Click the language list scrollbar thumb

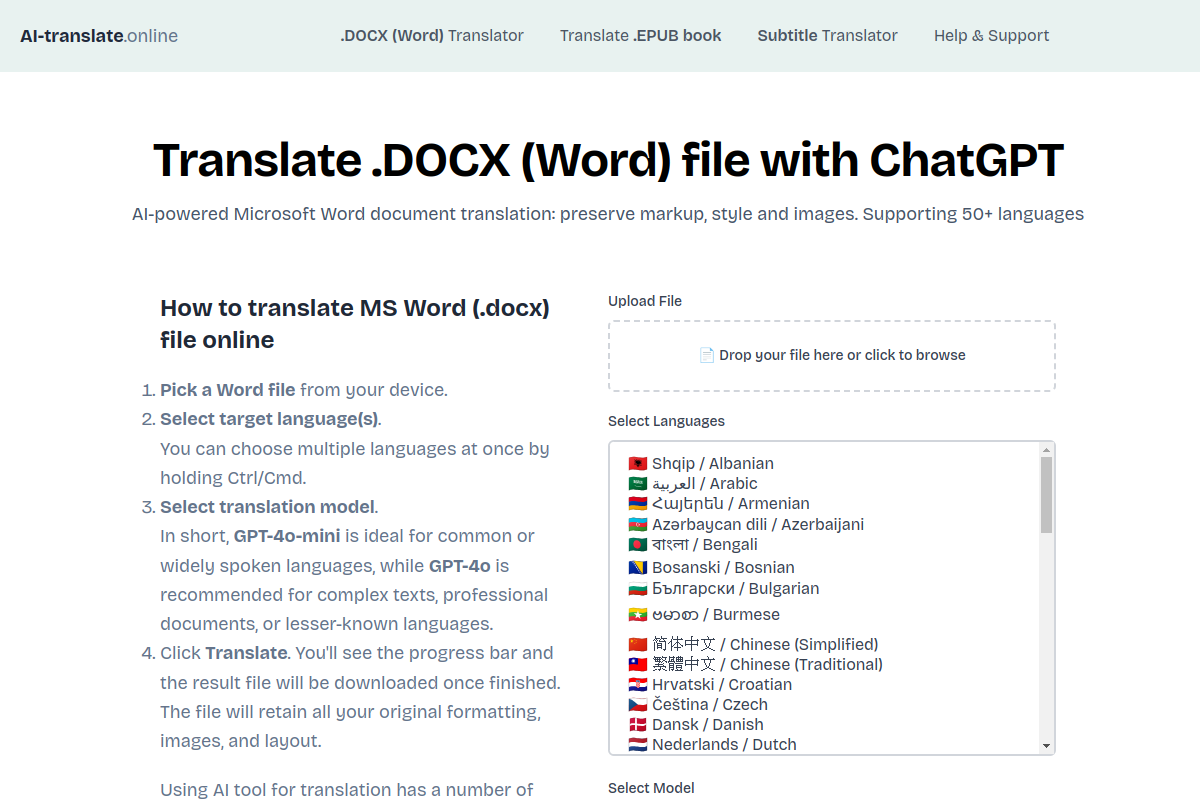[1046, 495]
